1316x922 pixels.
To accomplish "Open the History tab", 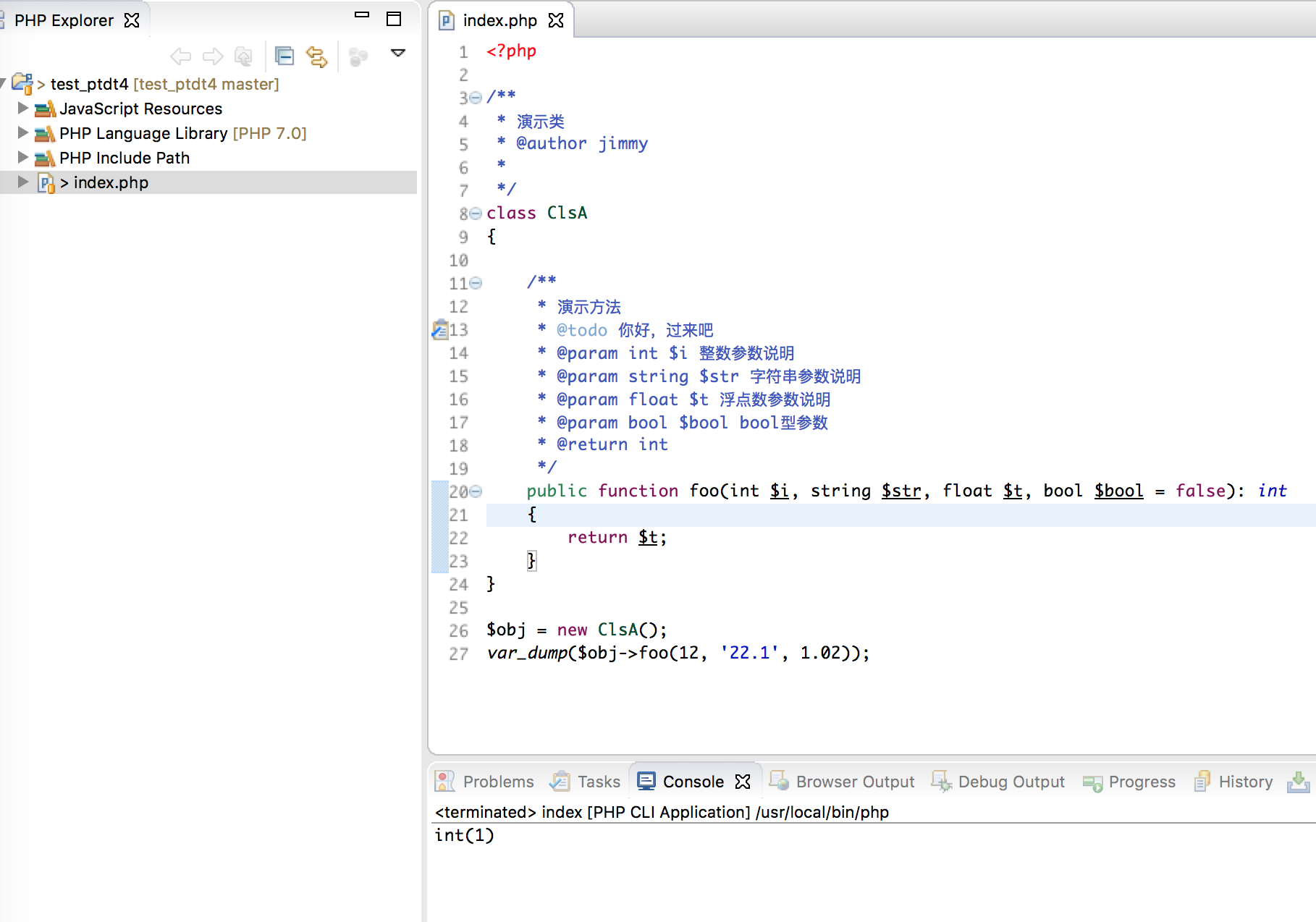I will 1245,782.
